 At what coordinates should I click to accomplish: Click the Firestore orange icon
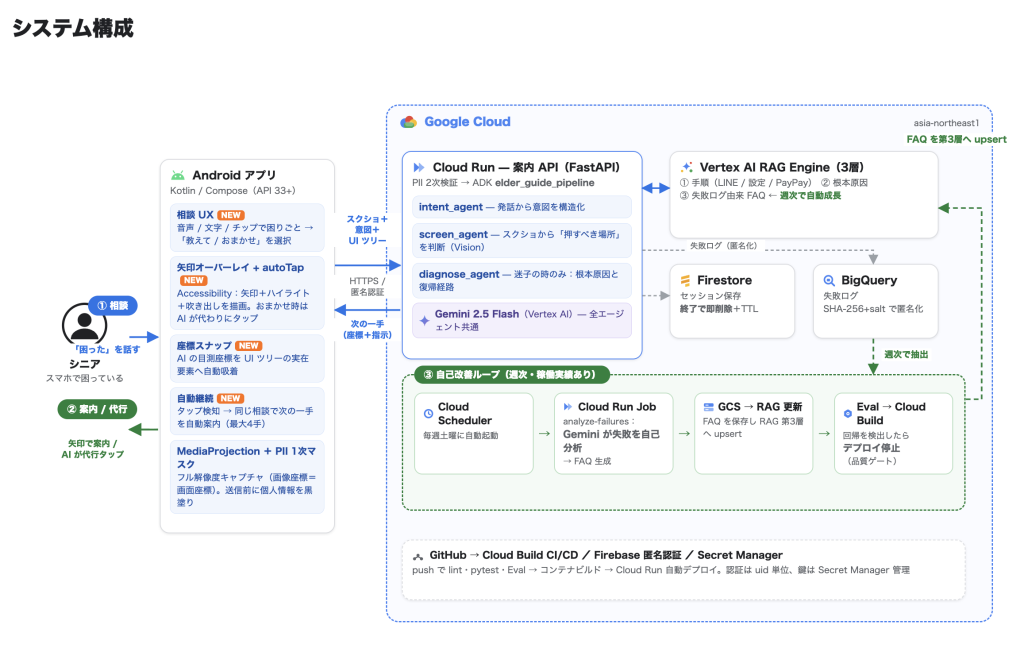click(686, 280)
